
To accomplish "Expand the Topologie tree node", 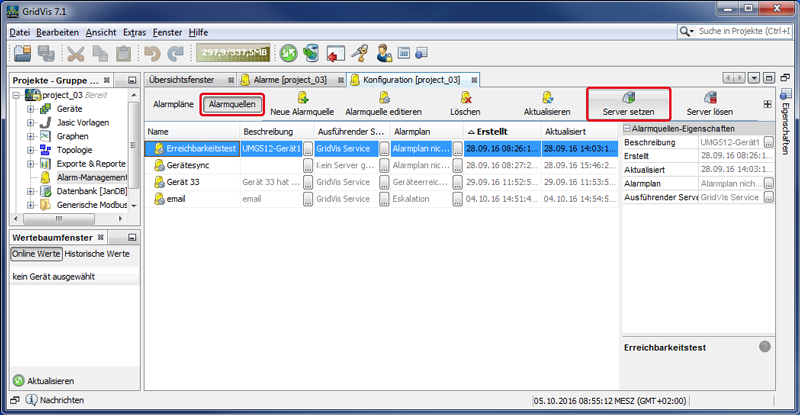I will pyautogui.click(x=31, y=150).
